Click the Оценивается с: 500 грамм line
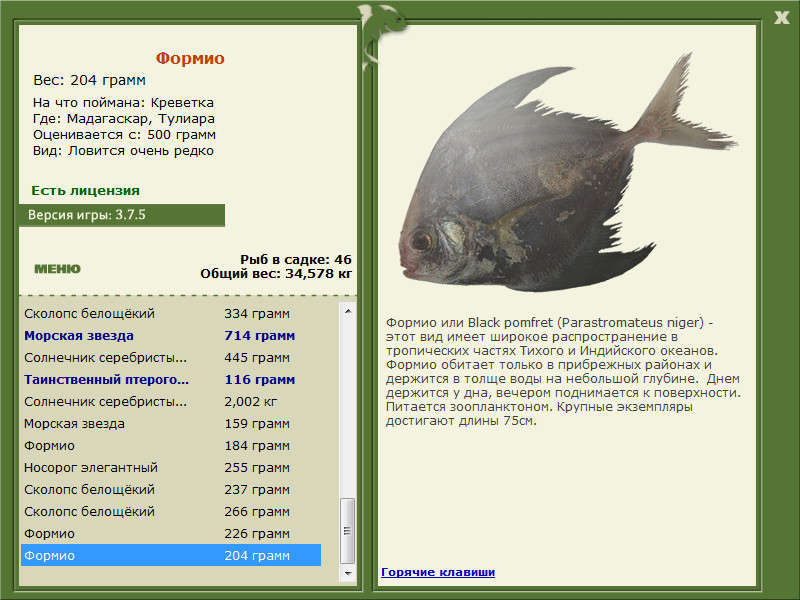Viewport: 800px width, 600px height. coord(124,135)
